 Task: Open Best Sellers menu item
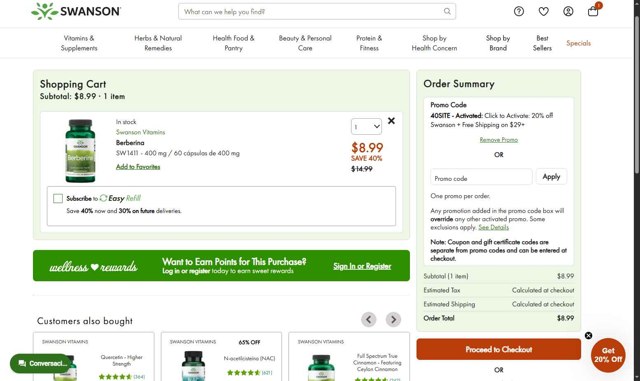[542, 43]
